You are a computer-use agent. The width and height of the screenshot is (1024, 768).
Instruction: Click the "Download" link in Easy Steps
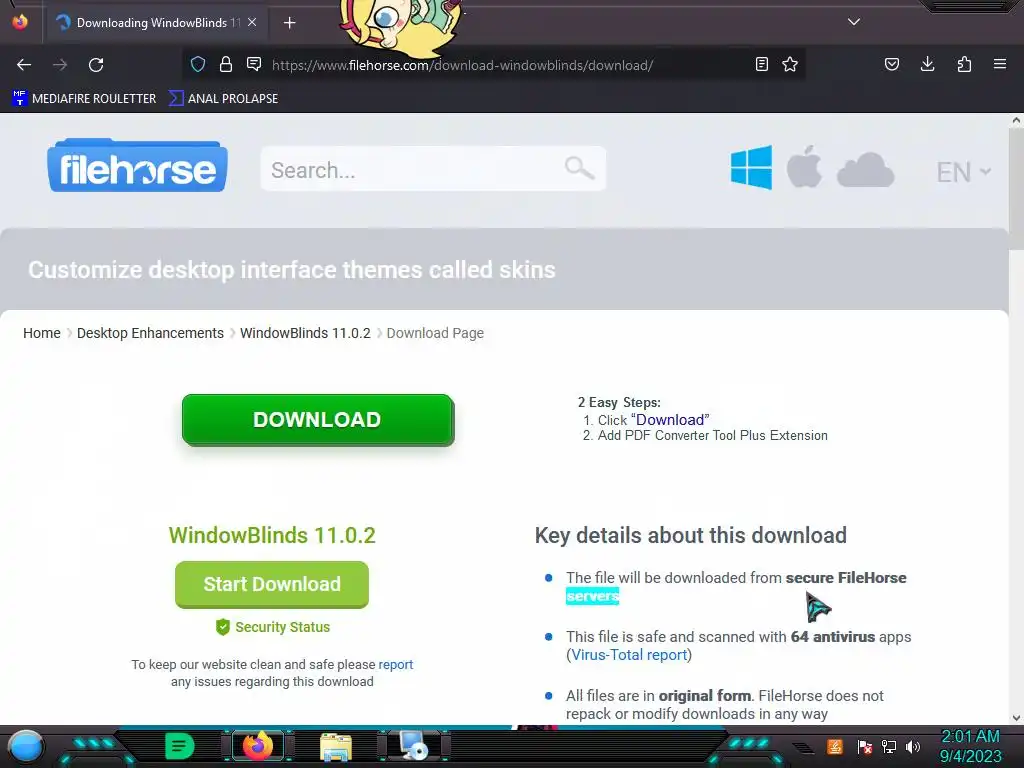(670, 420)
